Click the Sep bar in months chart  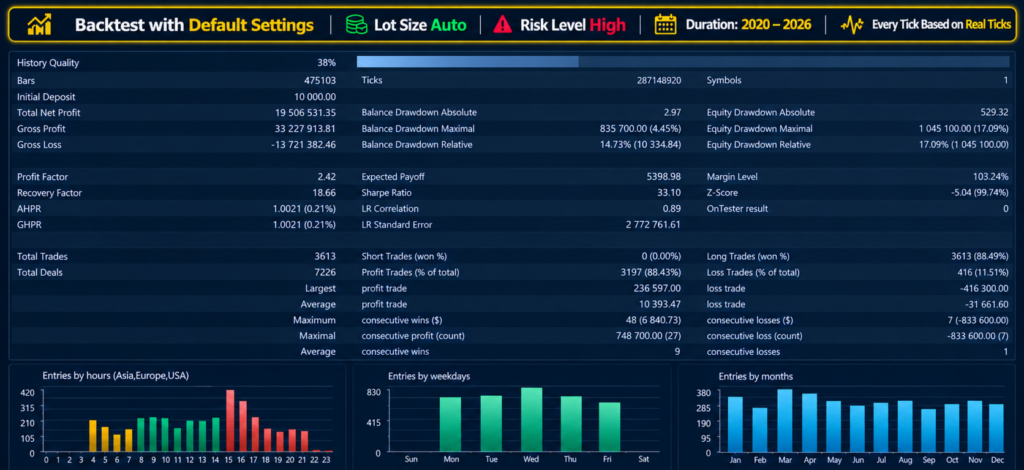click(x=928, y=431)
